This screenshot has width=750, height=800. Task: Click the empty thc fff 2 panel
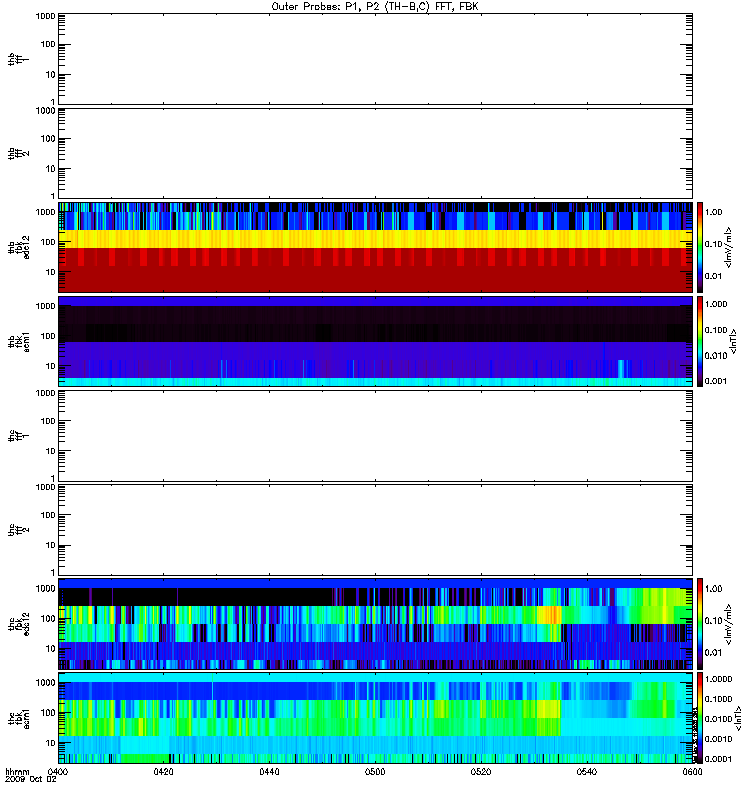pos(375,529)
